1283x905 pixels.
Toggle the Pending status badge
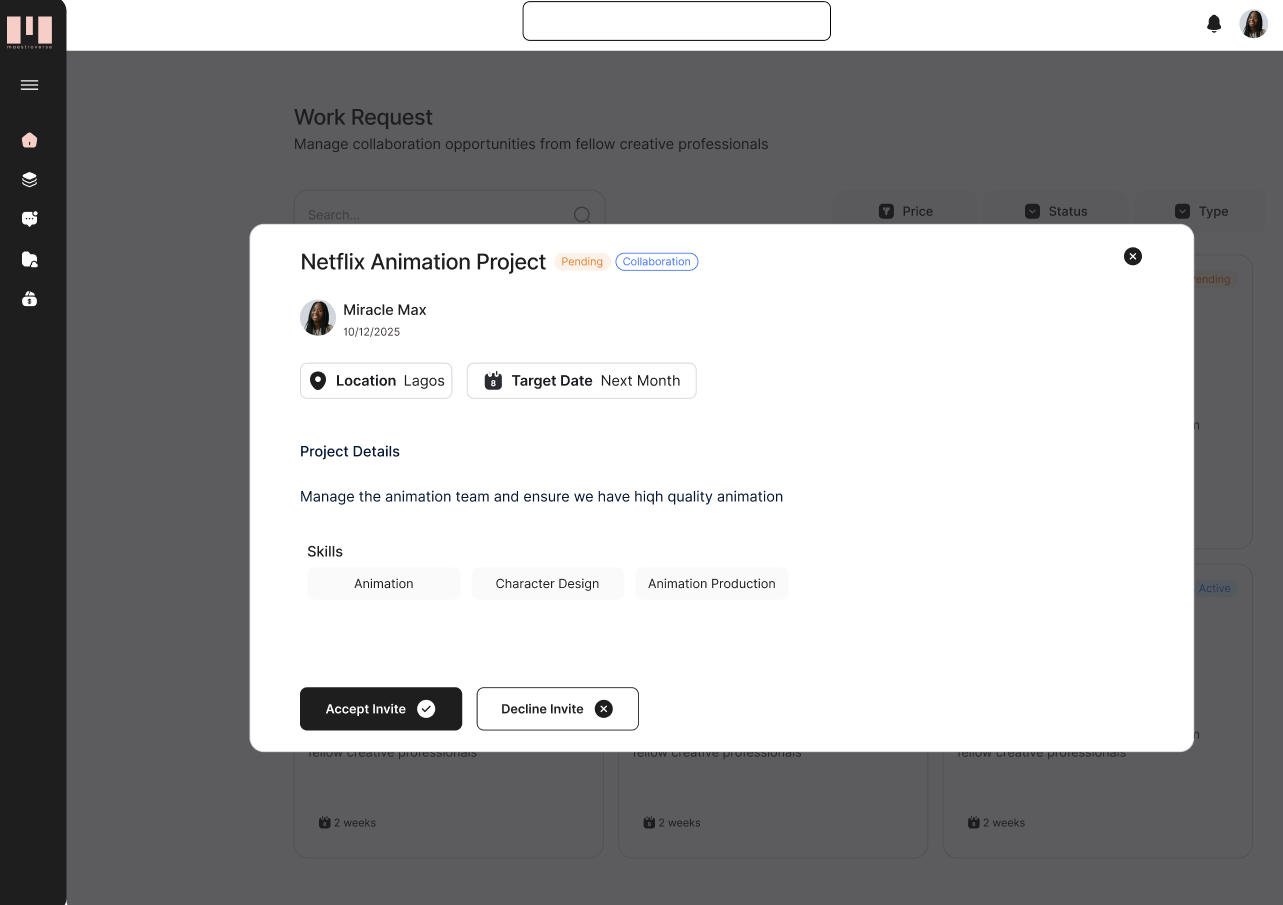coord(582,261)
